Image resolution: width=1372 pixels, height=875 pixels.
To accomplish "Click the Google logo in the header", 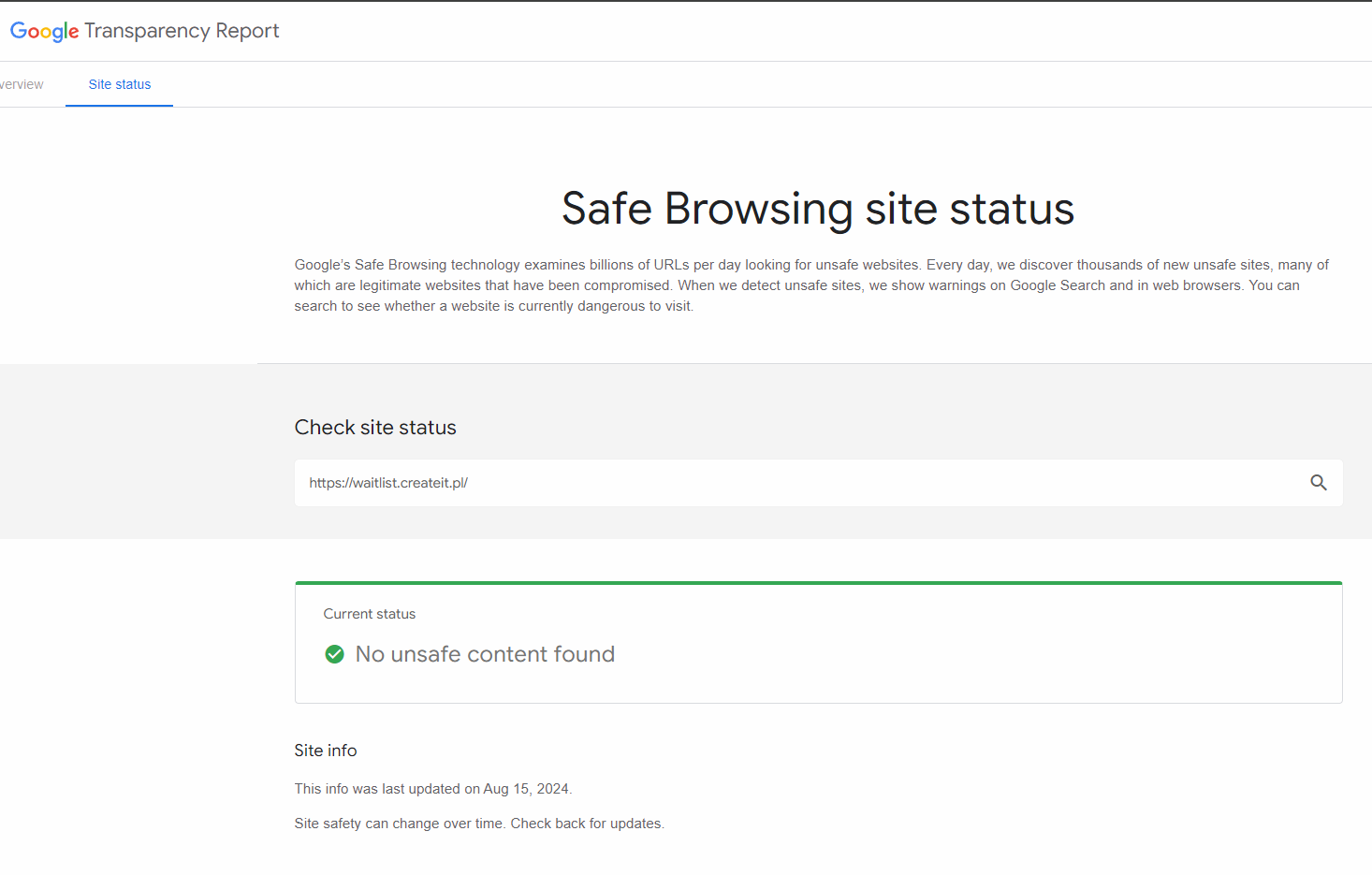I will click(44, 31).
